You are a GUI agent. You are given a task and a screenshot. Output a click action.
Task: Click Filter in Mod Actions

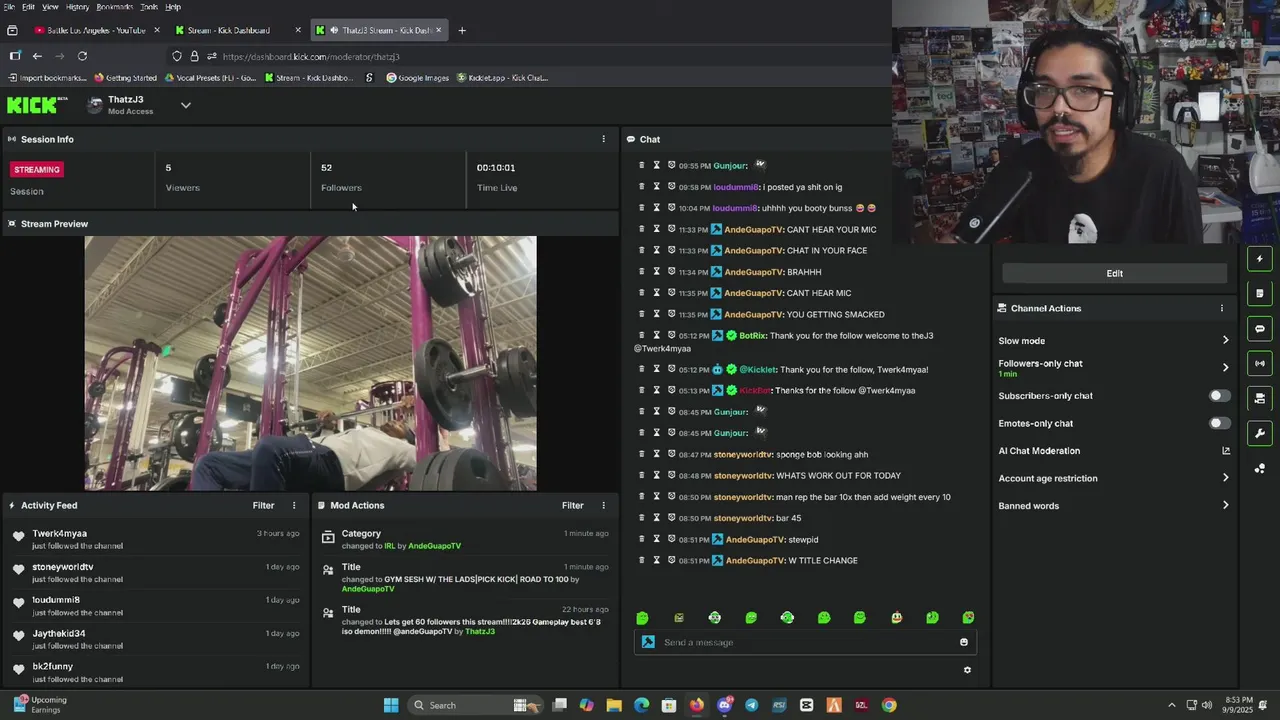[x=572, y=505]
